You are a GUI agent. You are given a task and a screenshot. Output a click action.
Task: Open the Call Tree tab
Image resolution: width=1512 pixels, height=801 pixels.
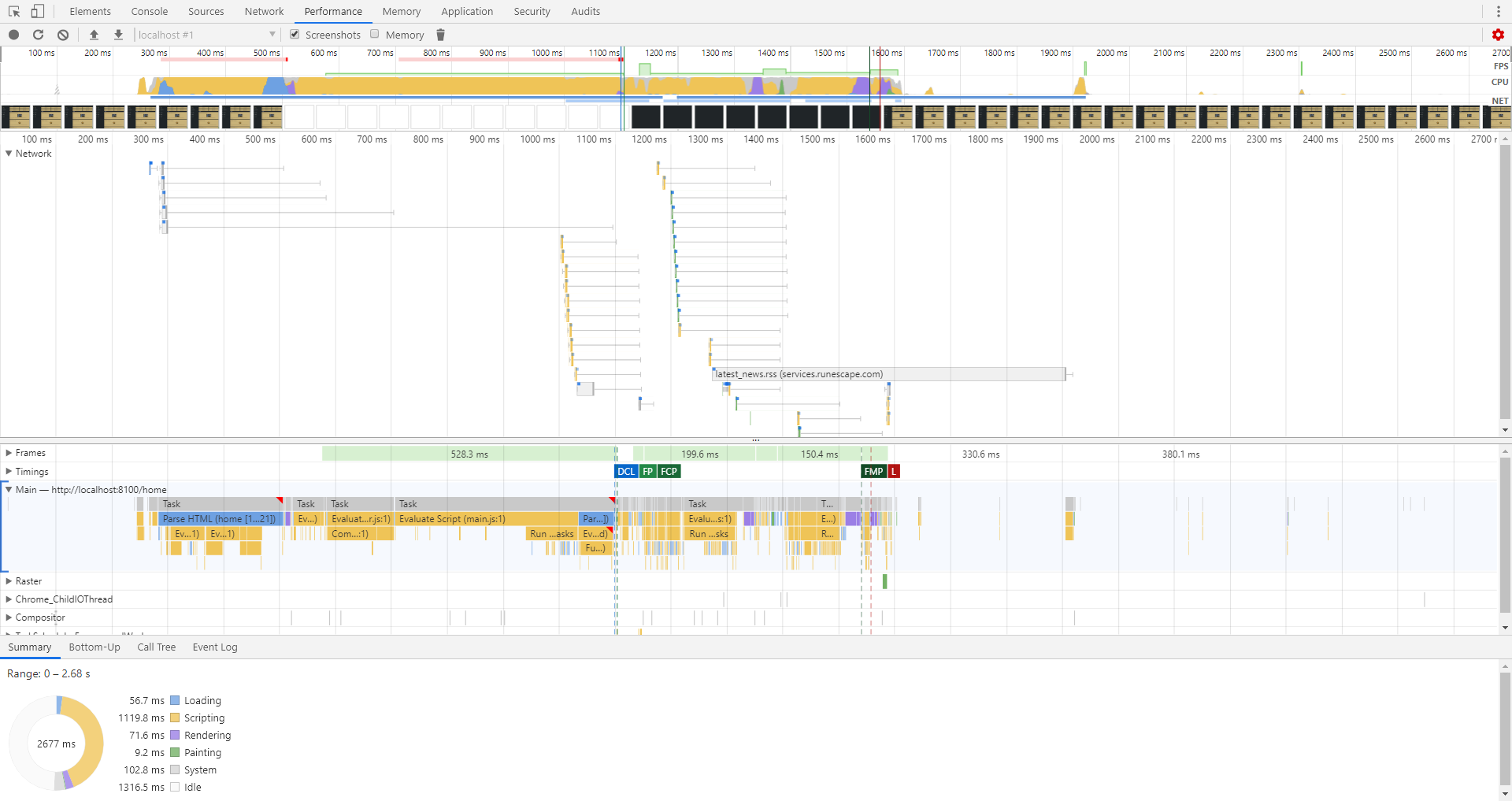[156, 647]
